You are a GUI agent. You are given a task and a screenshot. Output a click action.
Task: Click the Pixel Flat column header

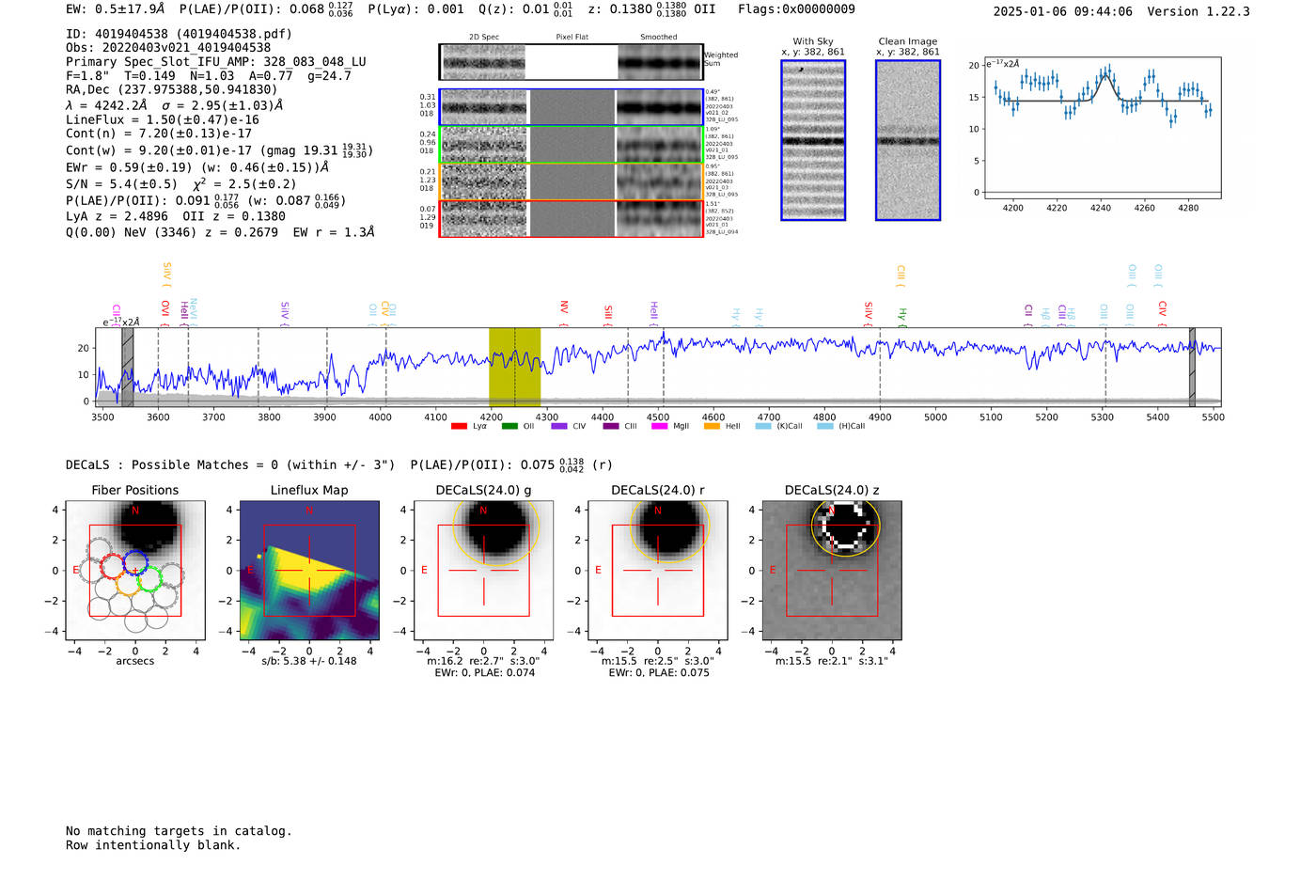point(572,37)
